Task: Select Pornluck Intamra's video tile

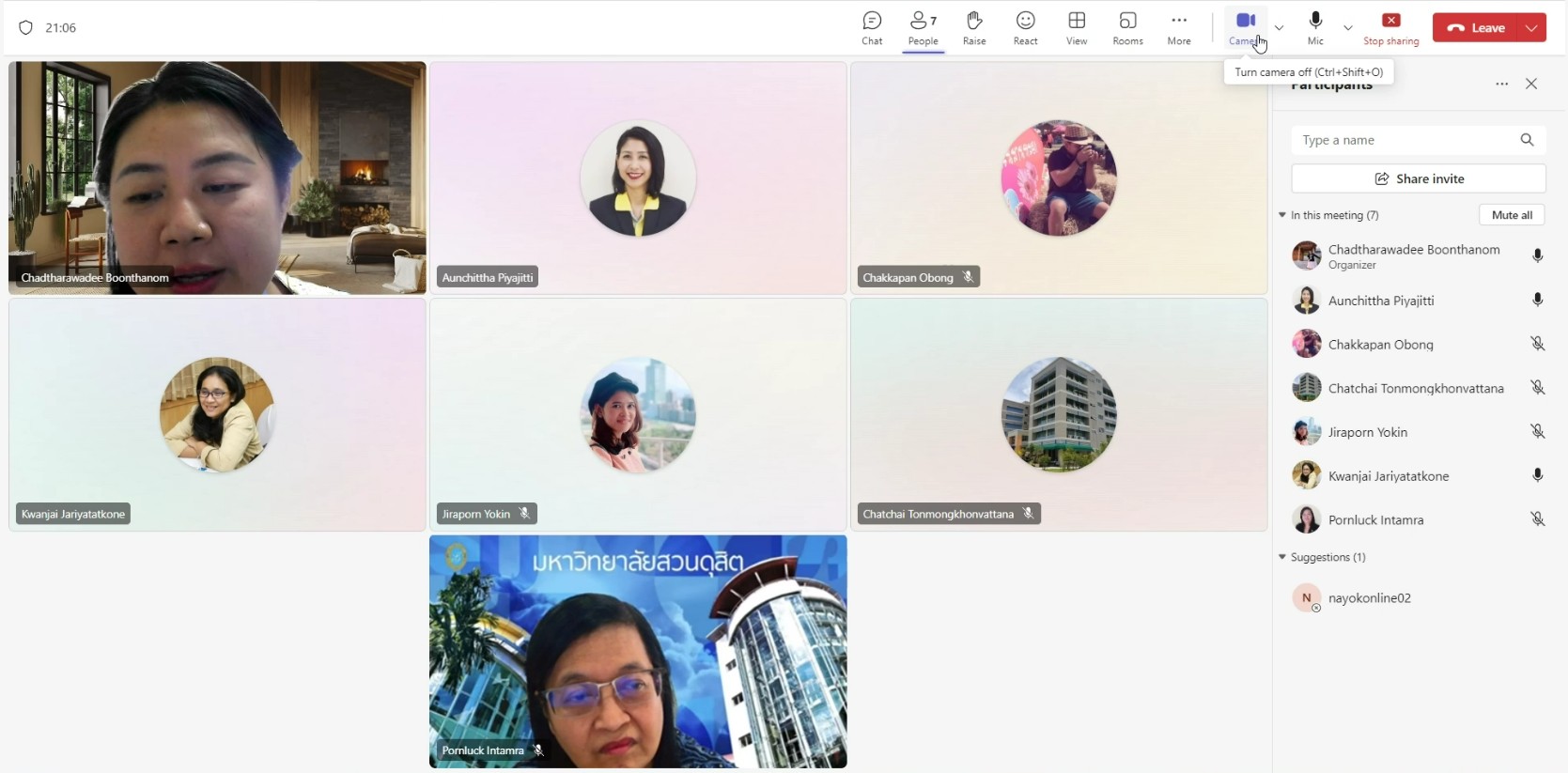Action: coord(638,651)
